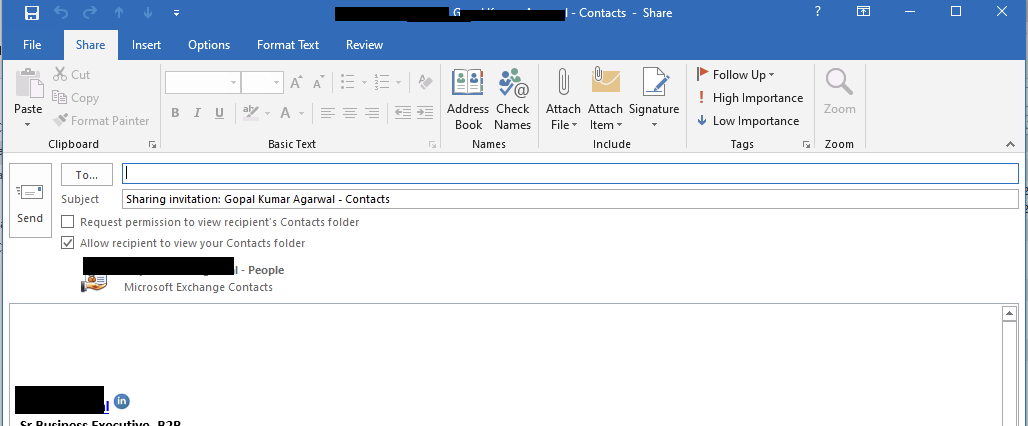Click Next Item down arrow
1028x426 pixels.
(x=148, y=12)
